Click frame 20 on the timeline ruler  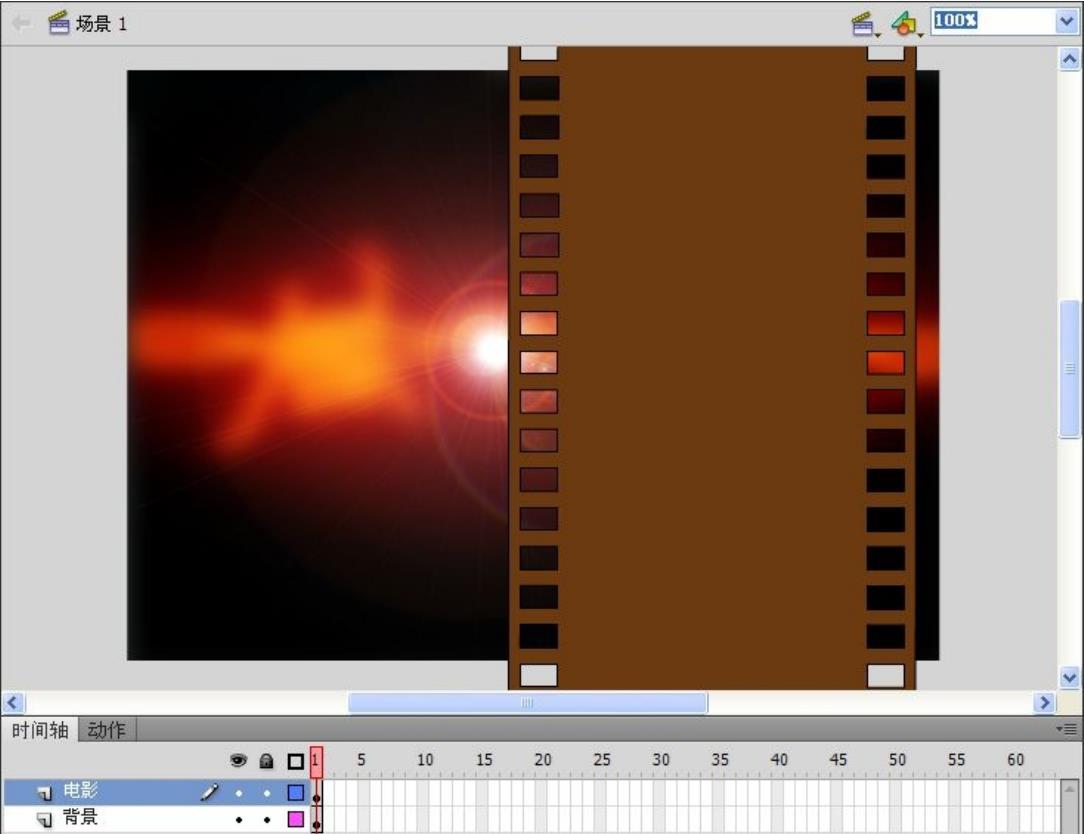click(541, 761)
